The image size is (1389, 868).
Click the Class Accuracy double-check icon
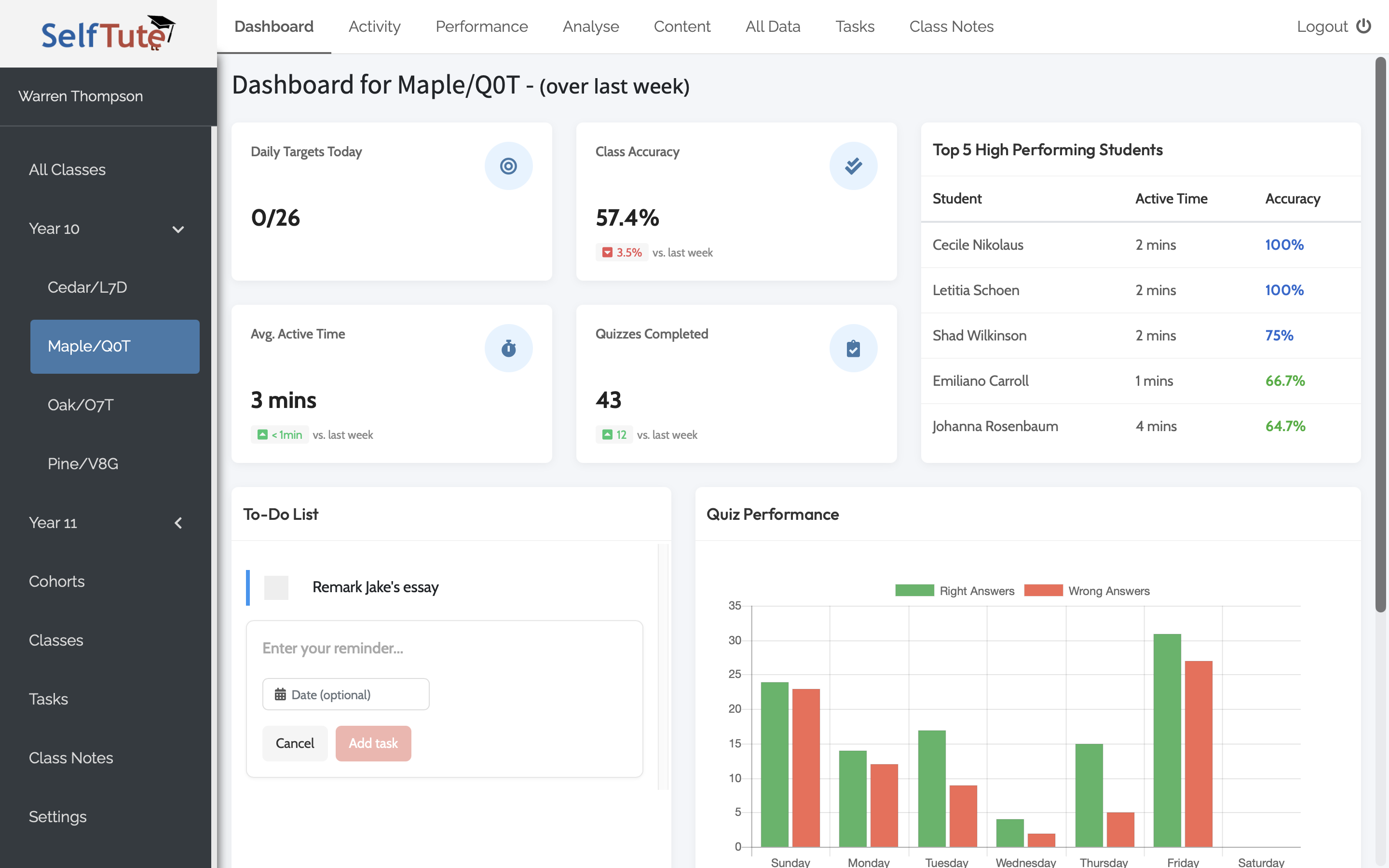853,166
